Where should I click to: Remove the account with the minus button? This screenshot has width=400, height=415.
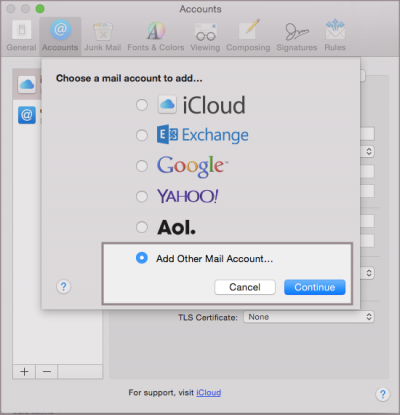pyautogui.click(x=47, y=372)
